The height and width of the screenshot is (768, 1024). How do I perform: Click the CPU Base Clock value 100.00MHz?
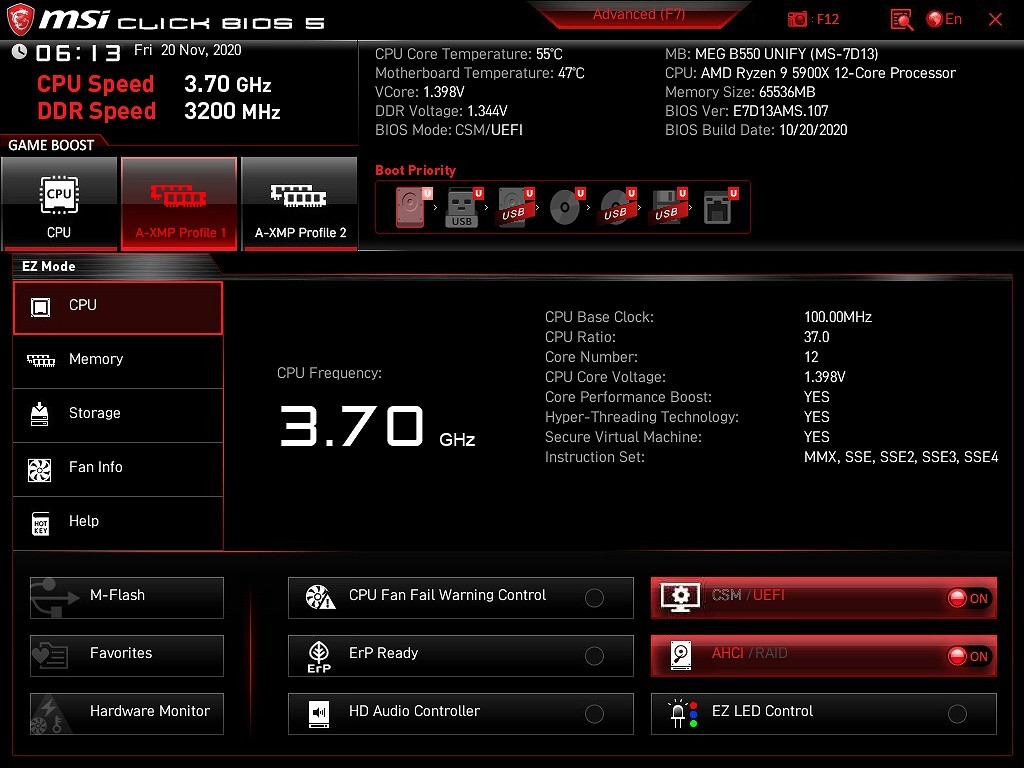point(838,317)
